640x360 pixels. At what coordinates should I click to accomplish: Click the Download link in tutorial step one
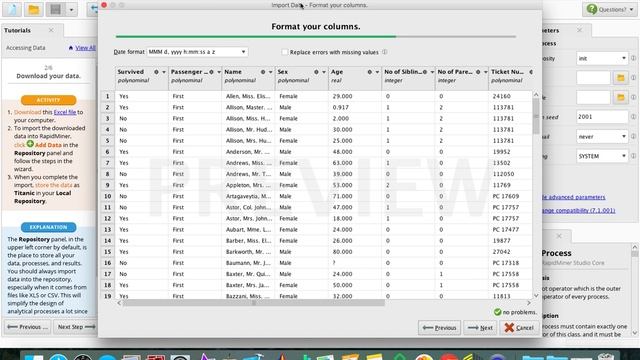[27, 112]
